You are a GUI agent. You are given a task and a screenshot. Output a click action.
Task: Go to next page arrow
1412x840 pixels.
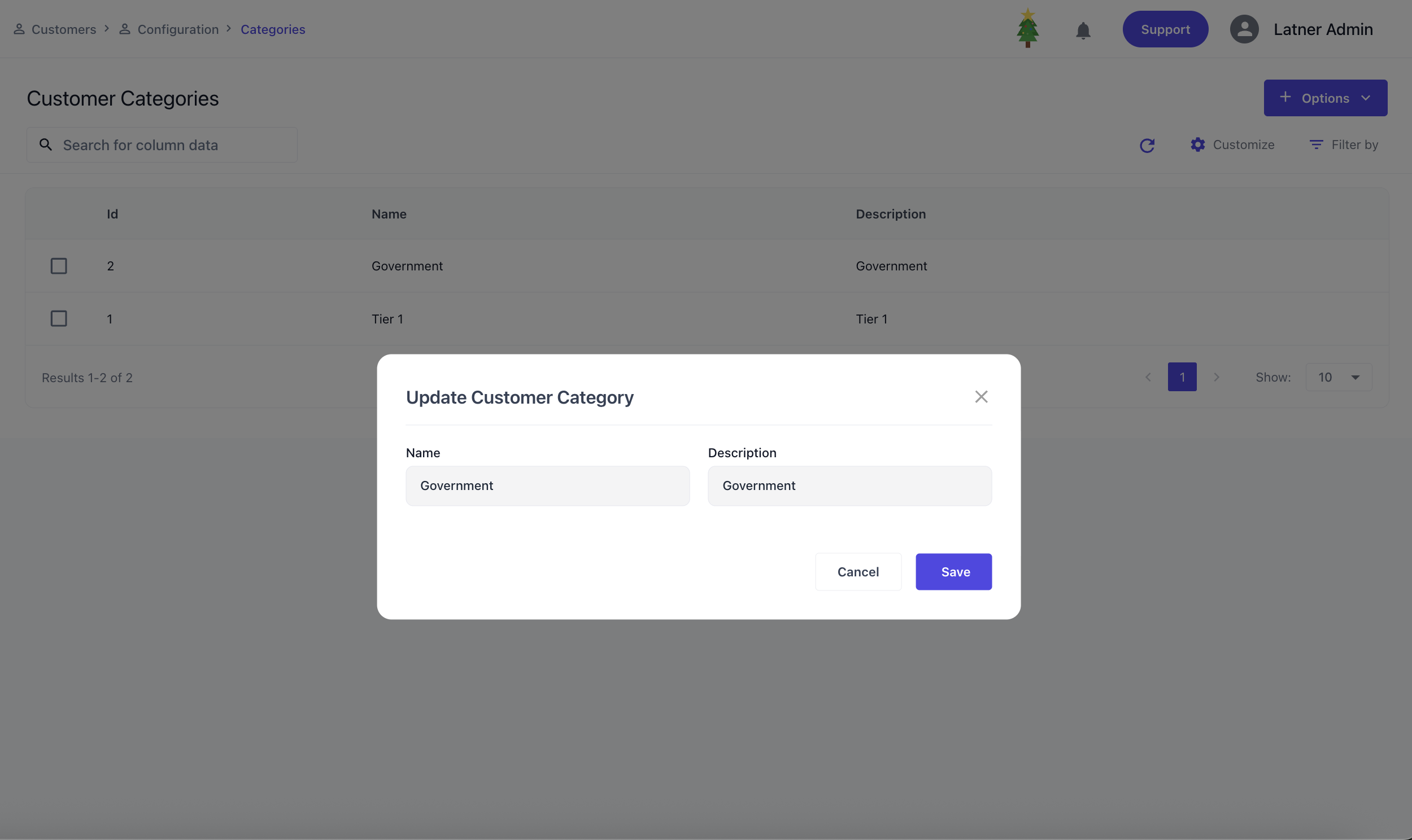pyautogui.click(x=1216, y=377)
